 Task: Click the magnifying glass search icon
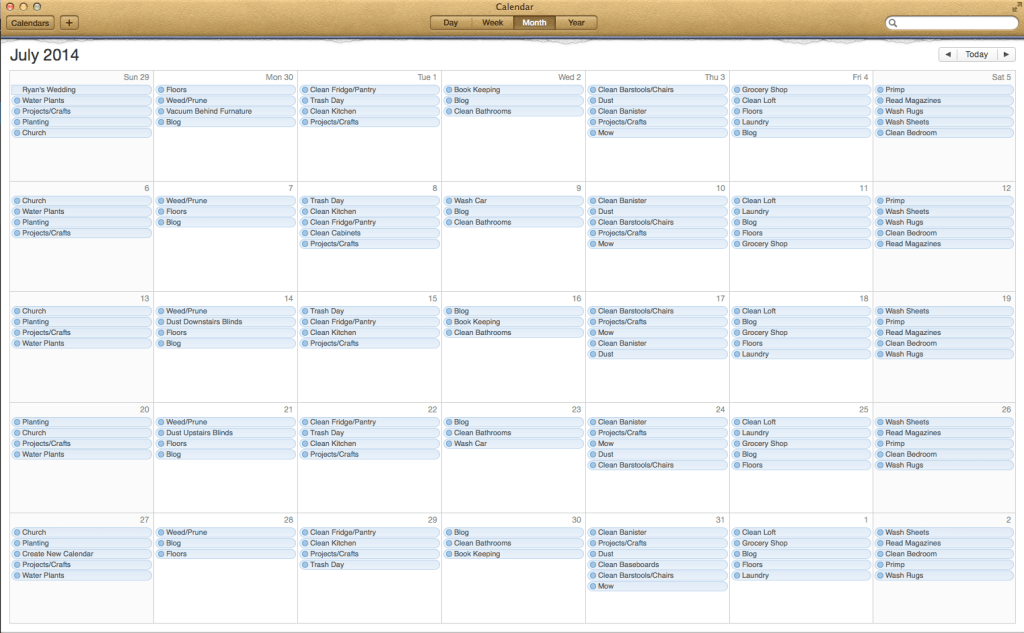(893, 23)
